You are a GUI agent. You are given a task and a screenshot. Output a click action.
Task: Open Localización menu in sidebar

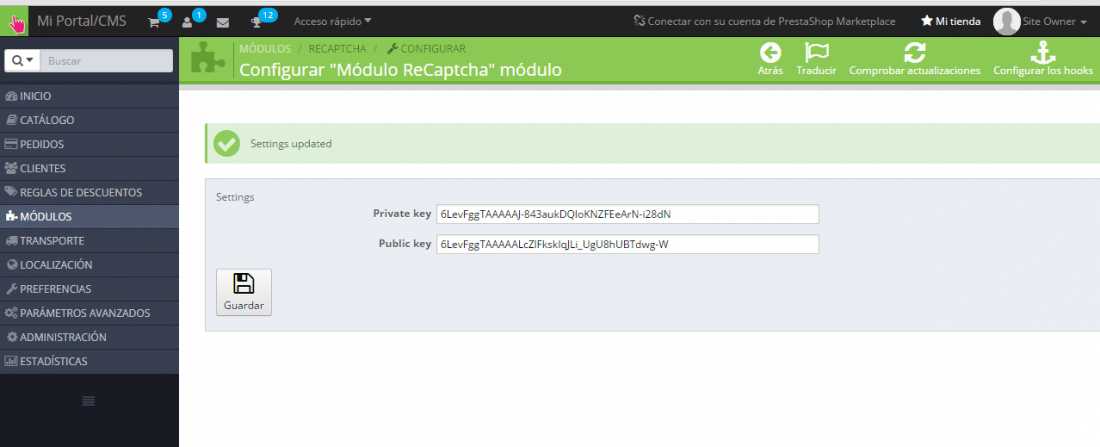89,265
